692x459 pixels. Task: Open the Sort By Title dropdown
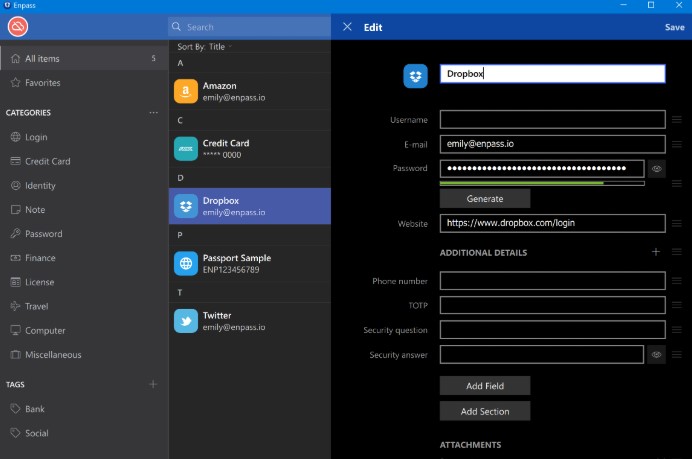[205, 47]
